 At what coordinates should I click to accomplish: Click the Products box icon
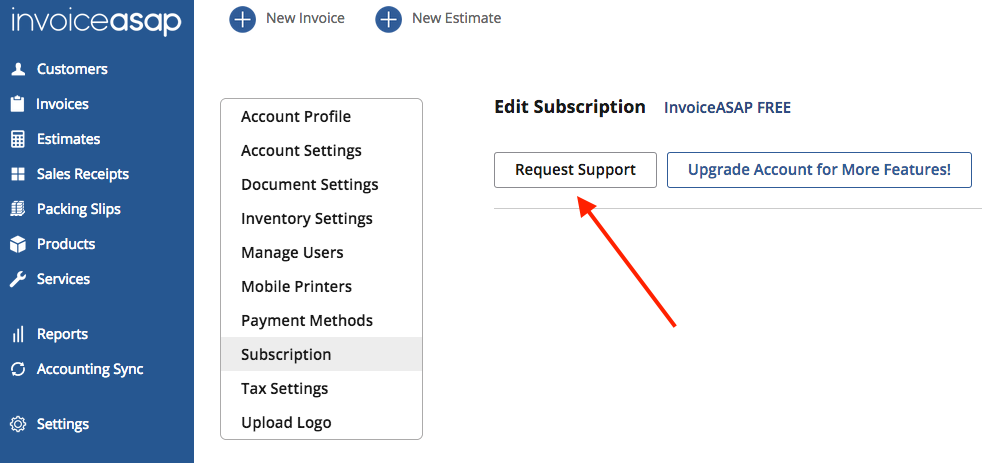tap(17, 244)
